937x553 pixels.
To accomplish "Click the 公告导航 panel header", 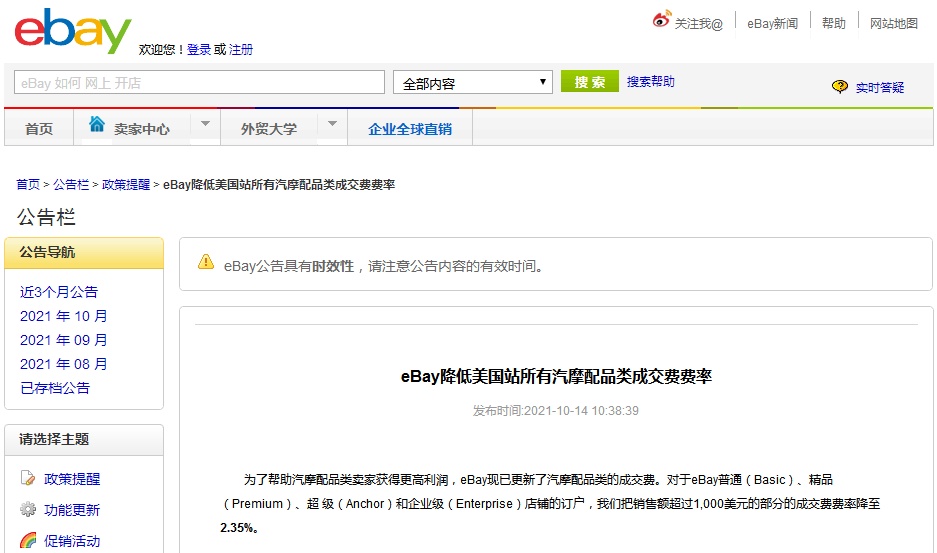I will click(x=84, y=253).
